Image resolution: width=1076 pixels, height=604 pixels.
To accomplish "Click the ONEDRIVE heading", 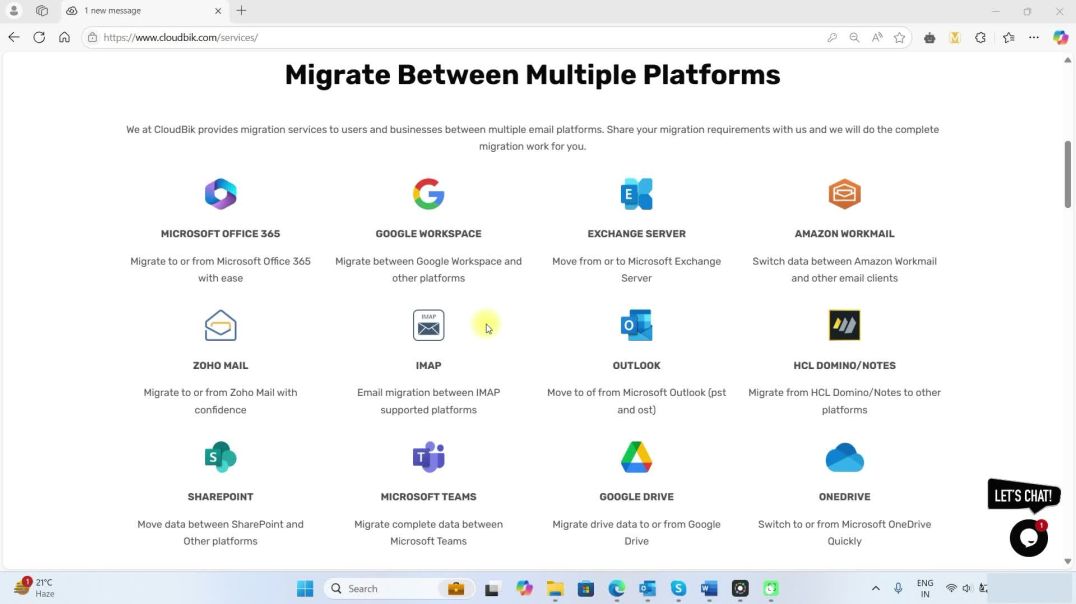I will (x=844, y=496).
